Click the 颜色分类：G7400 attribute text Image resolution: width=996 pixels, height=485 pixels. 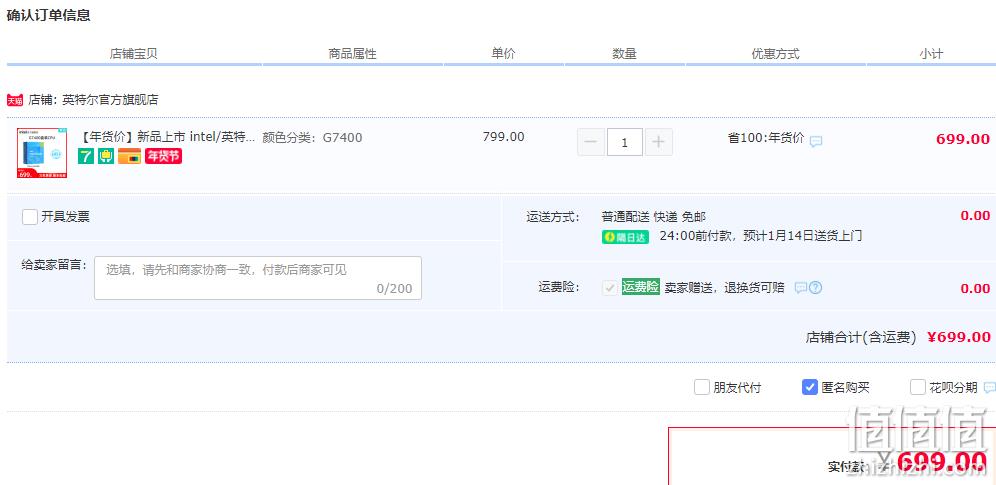[312, 138]
